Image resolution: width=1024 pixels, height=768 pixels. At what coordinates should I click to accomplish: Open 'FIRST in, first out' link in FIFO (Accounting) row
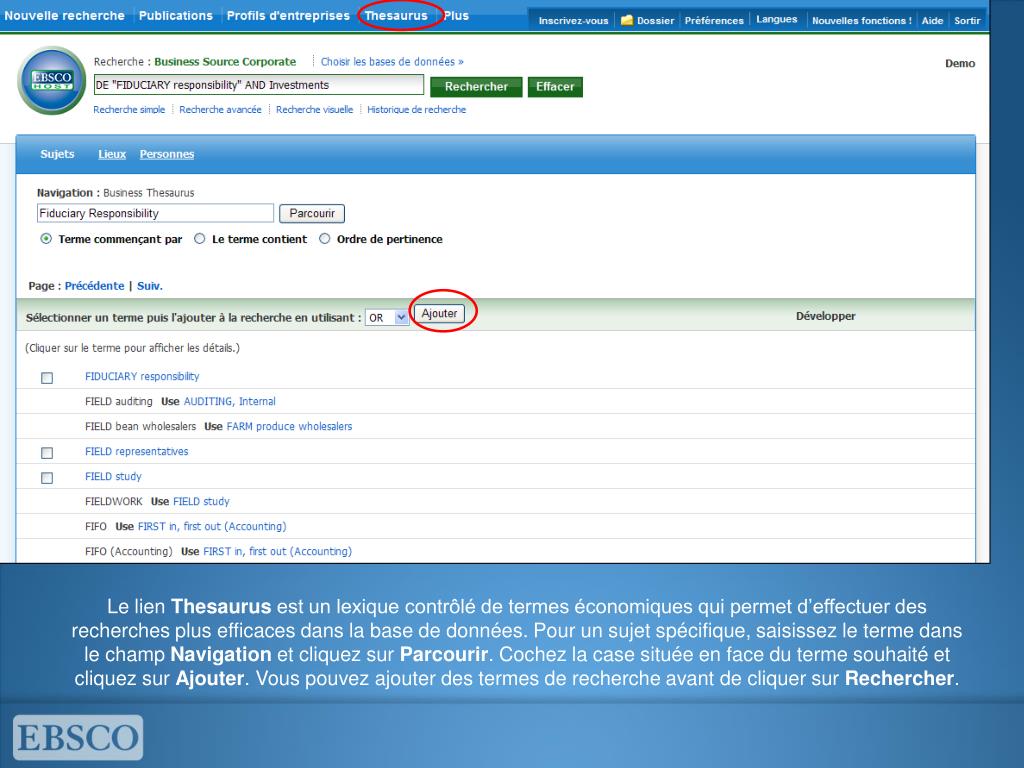coord(277,551)
